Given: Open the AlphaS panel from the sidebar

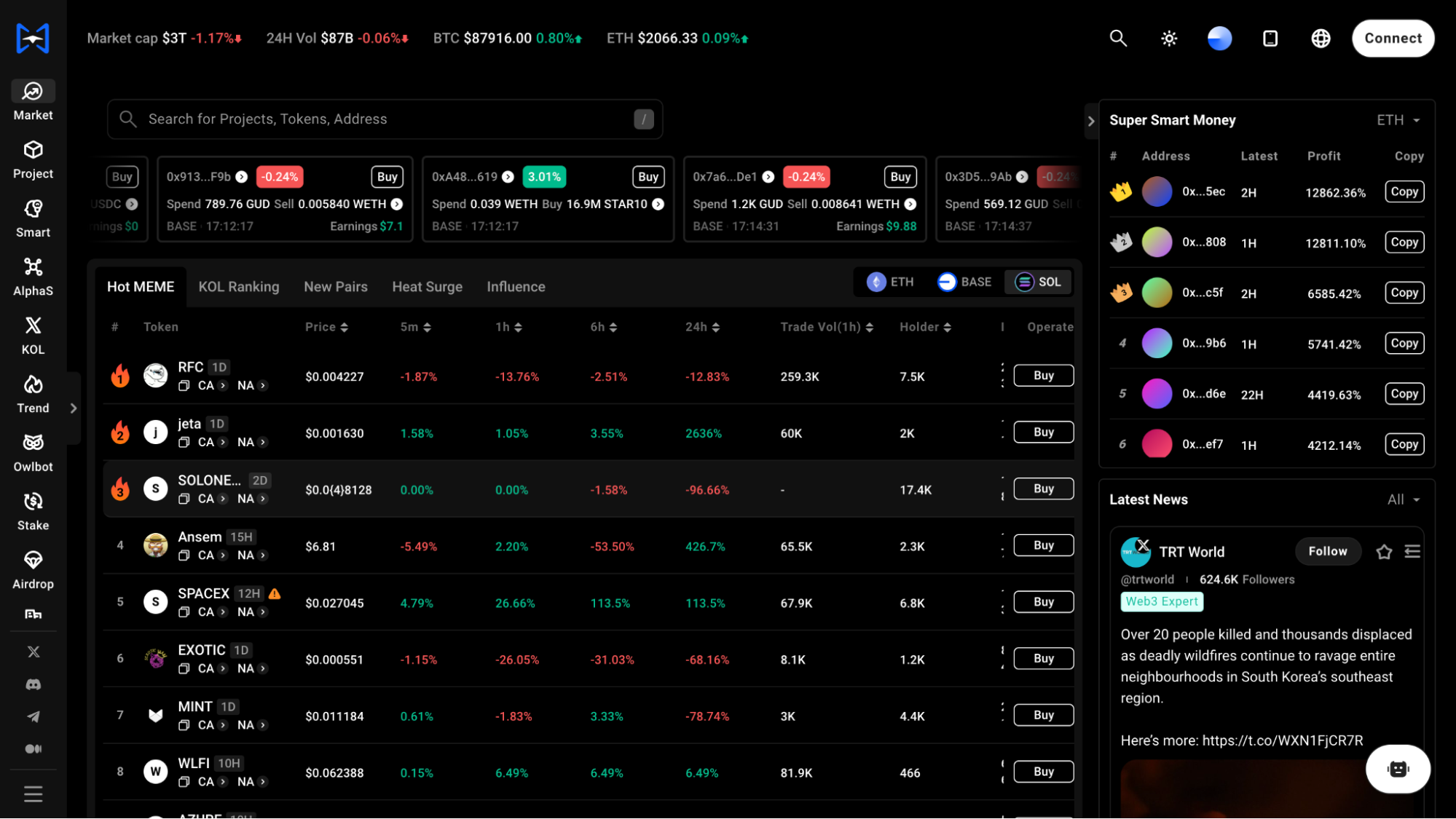Looking at the screenshot, I should (33, 276).
